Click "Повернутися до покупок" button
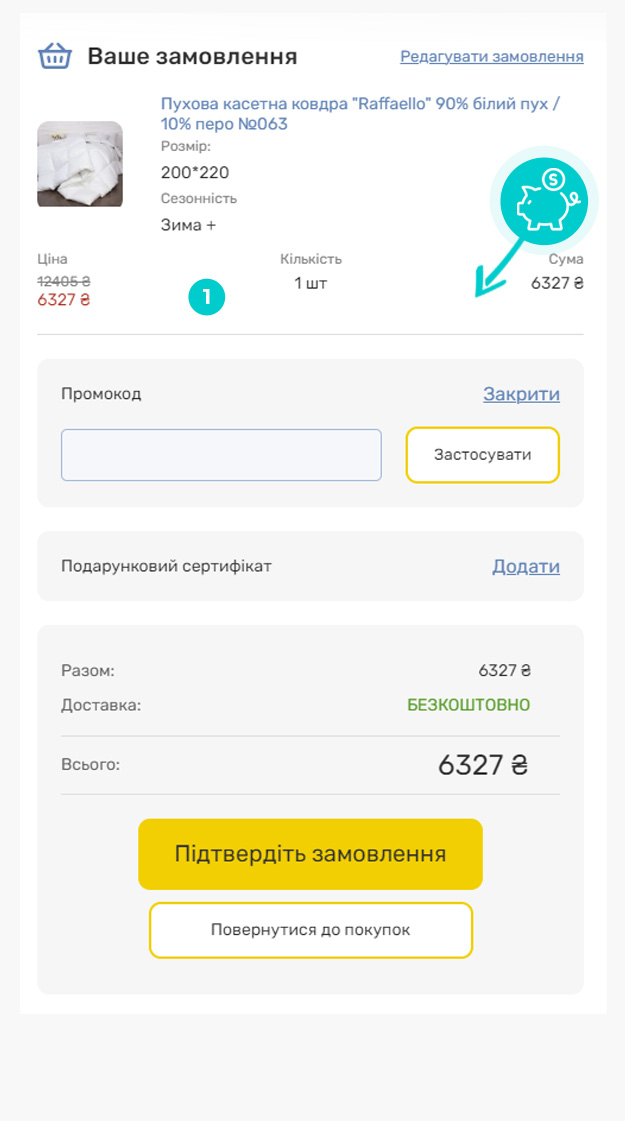The height and width of the screenshot is (1121, 625). pyautogui.click(x=310, y=930)
